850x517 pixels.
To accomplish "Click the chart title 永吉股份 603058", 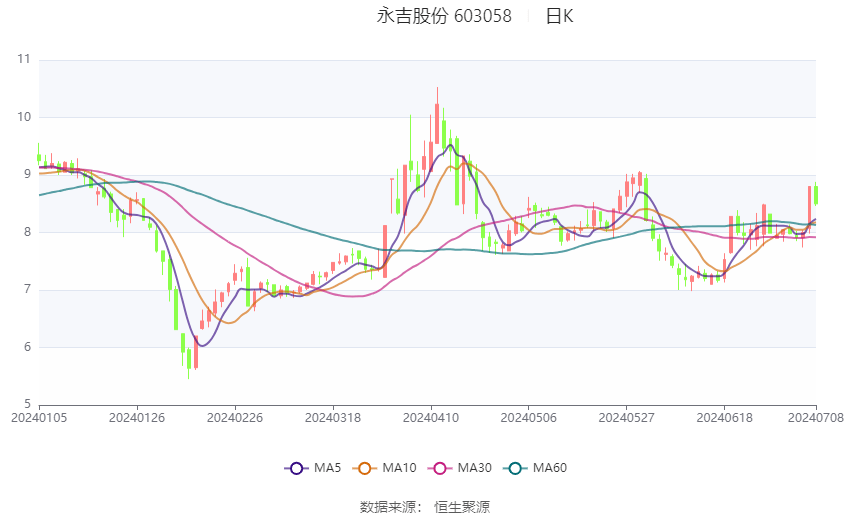I will click(444, 16).
